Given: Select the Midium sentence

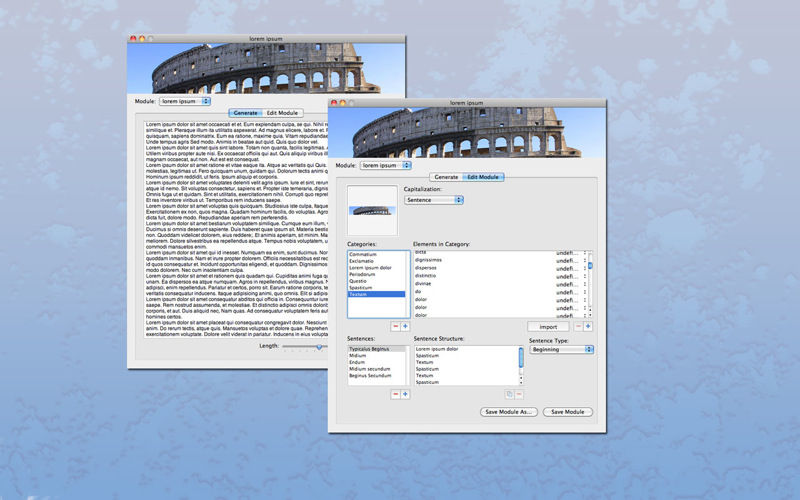Looking at the screenshot, I should tap(377, 356).
